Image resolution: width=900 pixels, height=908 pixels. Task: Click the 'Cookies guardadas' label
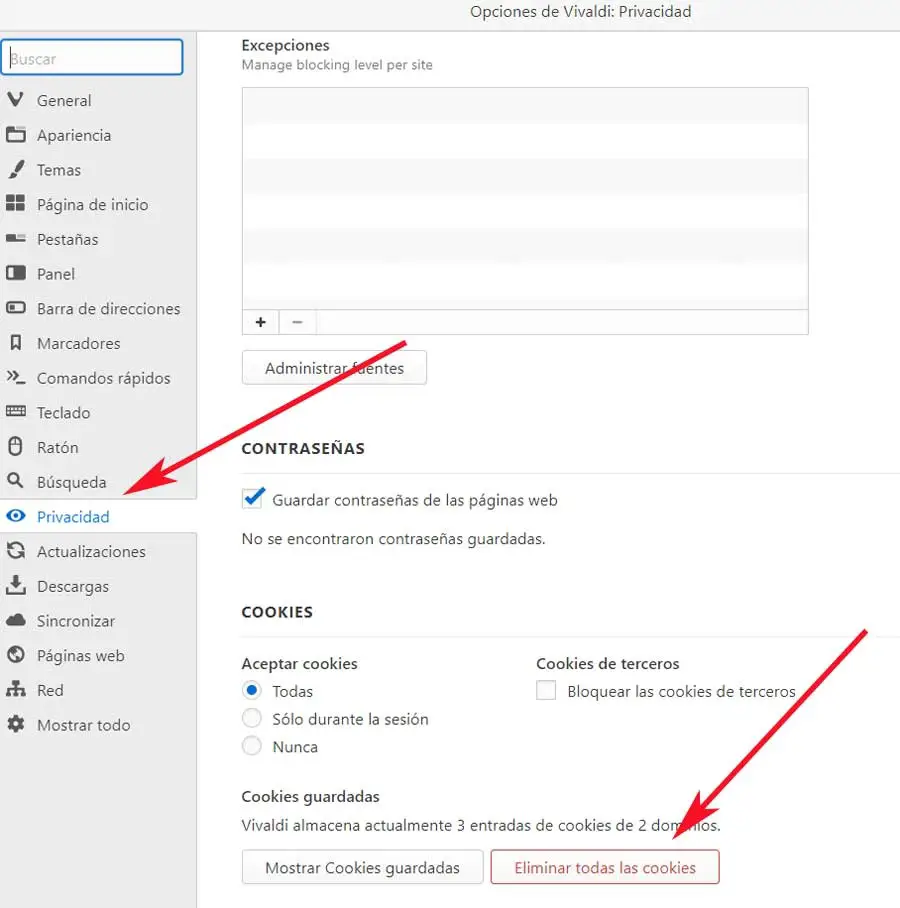click(x=310, y=797)
